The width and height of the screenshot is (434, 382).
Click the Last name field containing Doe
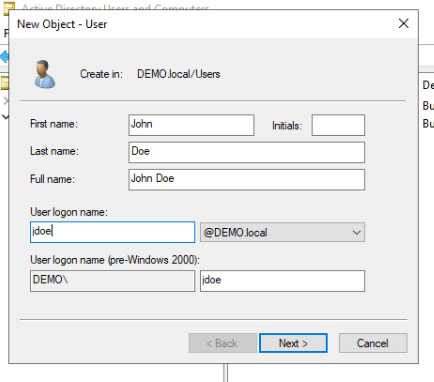click(247, 152)
